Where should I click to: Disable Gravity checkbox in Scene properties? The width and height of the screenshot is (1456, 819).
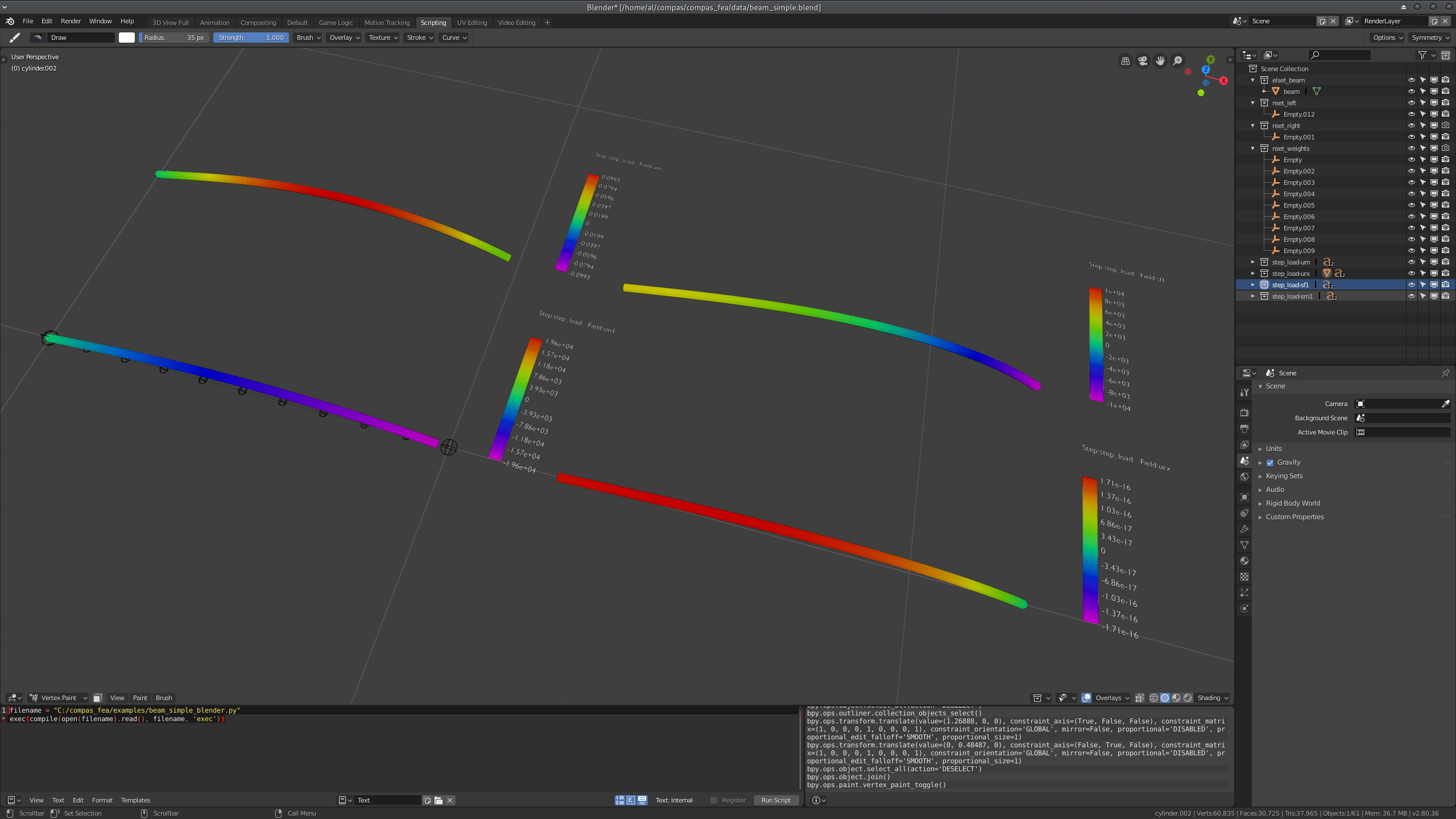tap(1270, 462)
